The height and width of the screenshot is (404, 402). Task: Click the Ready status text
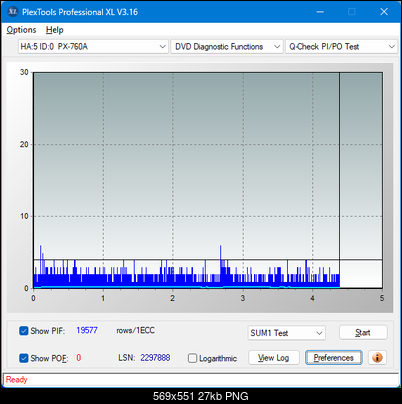tap(16, 379)
